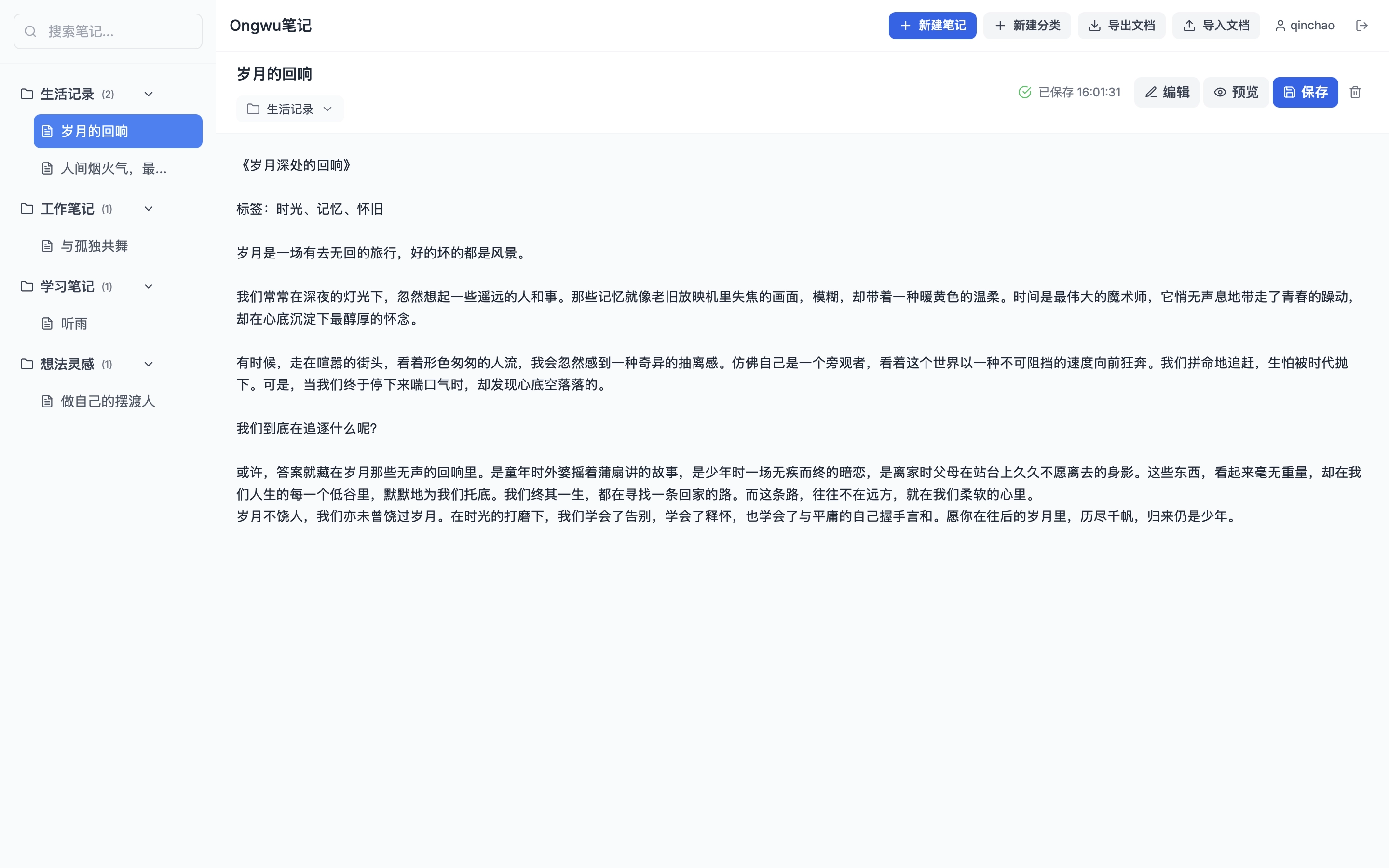Click the green saved checkmark icon

click(1024, 93)
